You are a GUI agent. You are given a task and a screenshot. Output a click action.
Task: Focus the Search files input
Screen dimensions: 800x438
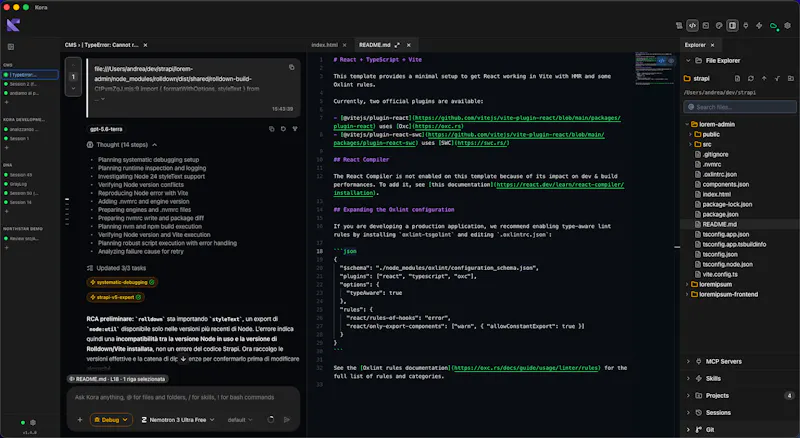[x=740, y=107]
